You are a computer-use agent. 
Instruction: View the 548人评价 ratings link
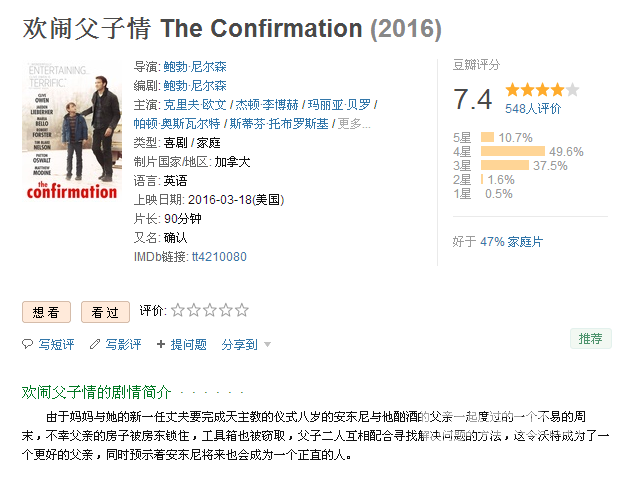[533, 109]
